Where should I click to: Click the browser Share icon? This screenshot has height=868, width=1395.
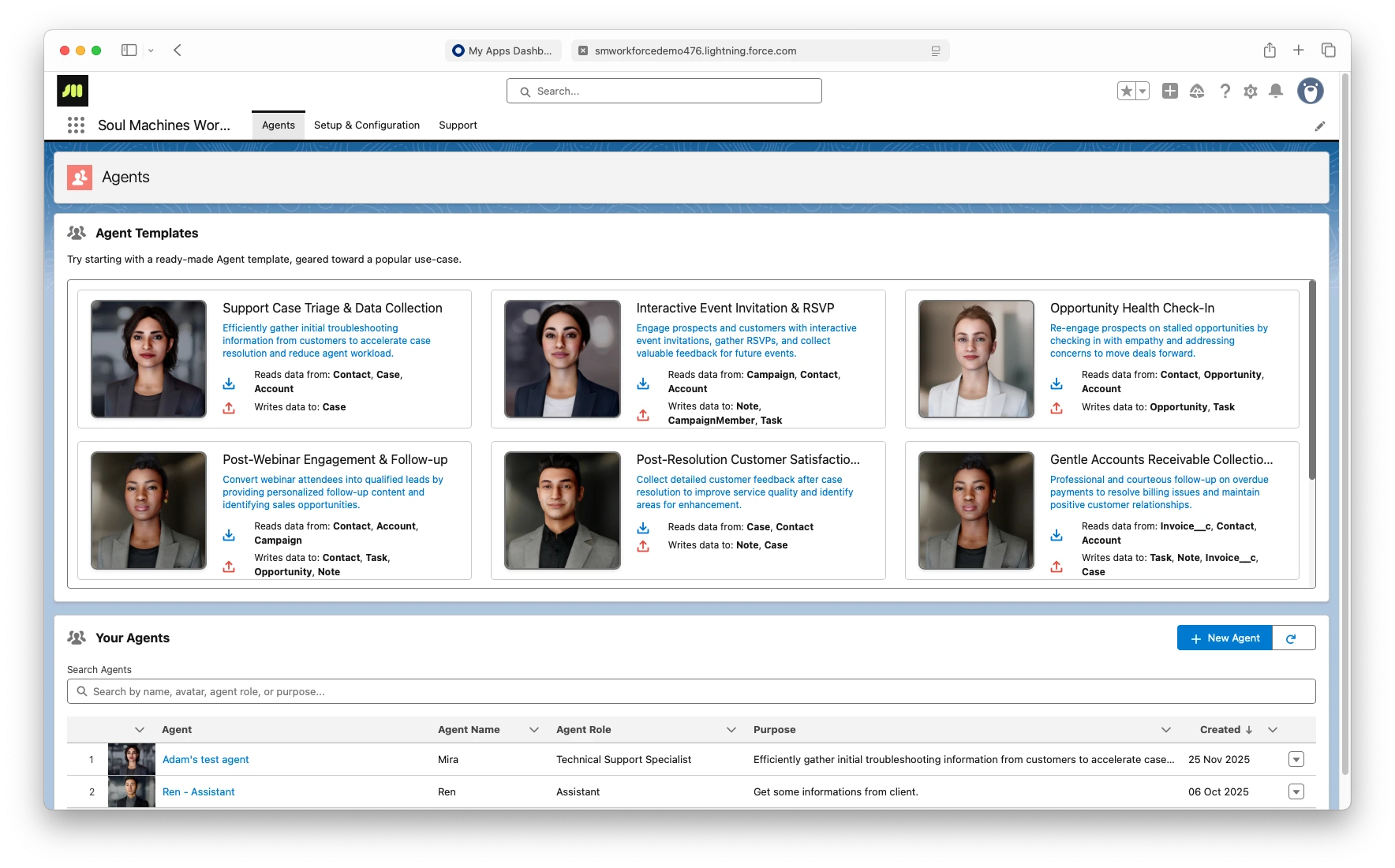coord(1270,51)
